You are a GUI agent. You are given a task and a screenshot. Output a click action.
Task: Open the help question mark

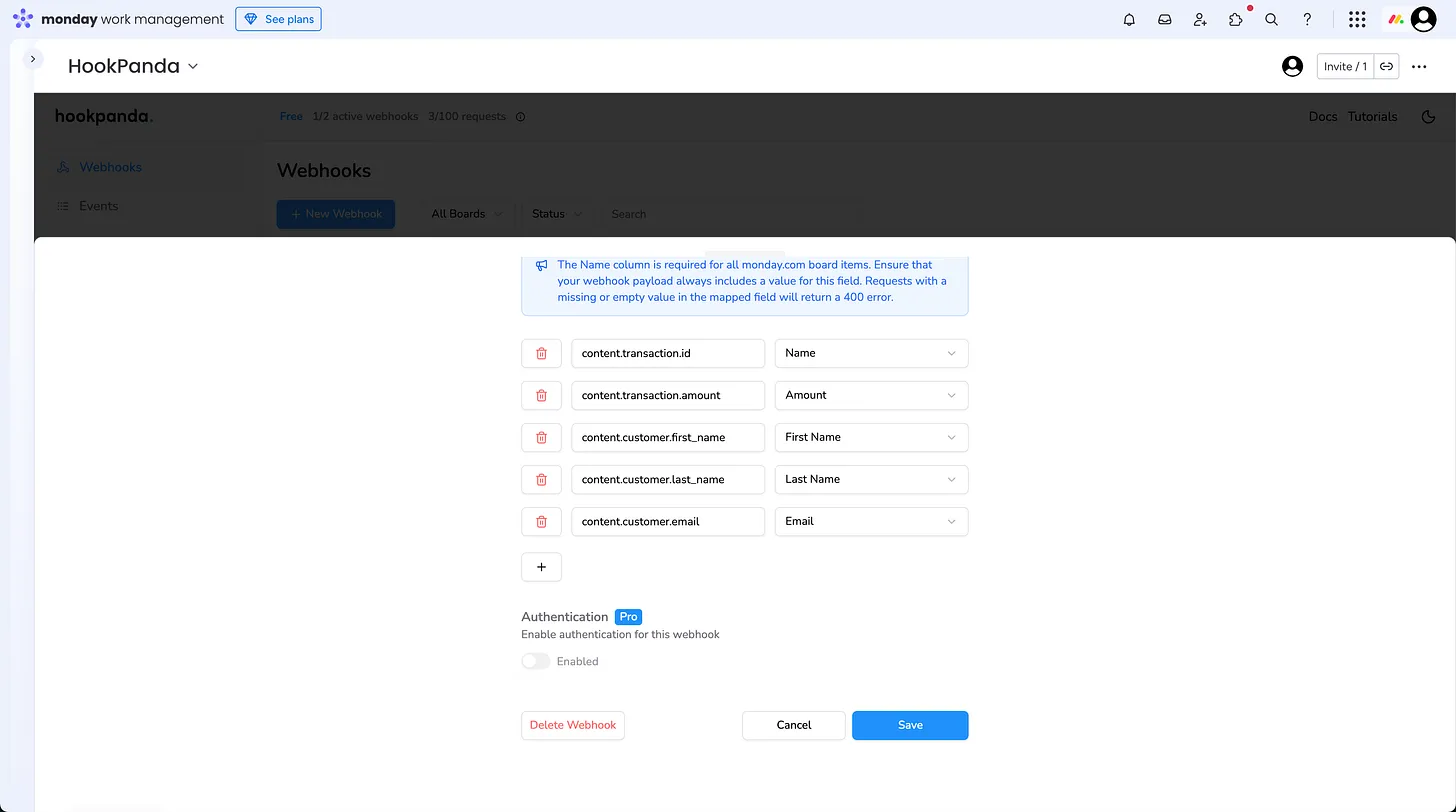pyautogui.click(x=1307, y=19)
